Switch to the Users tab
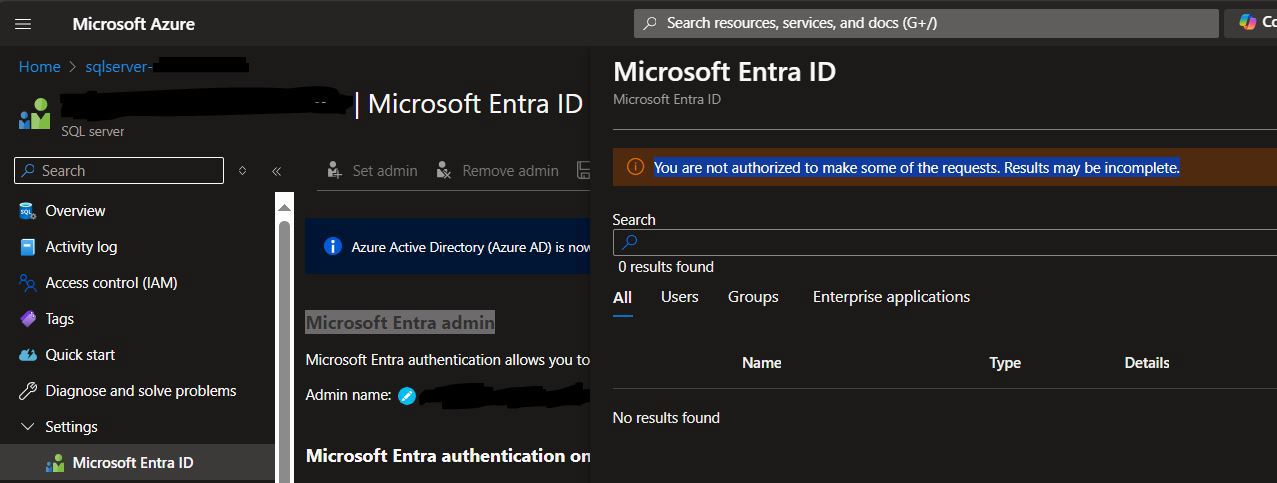The height and width of the screenshot is (483, 1277). (680, 297)
